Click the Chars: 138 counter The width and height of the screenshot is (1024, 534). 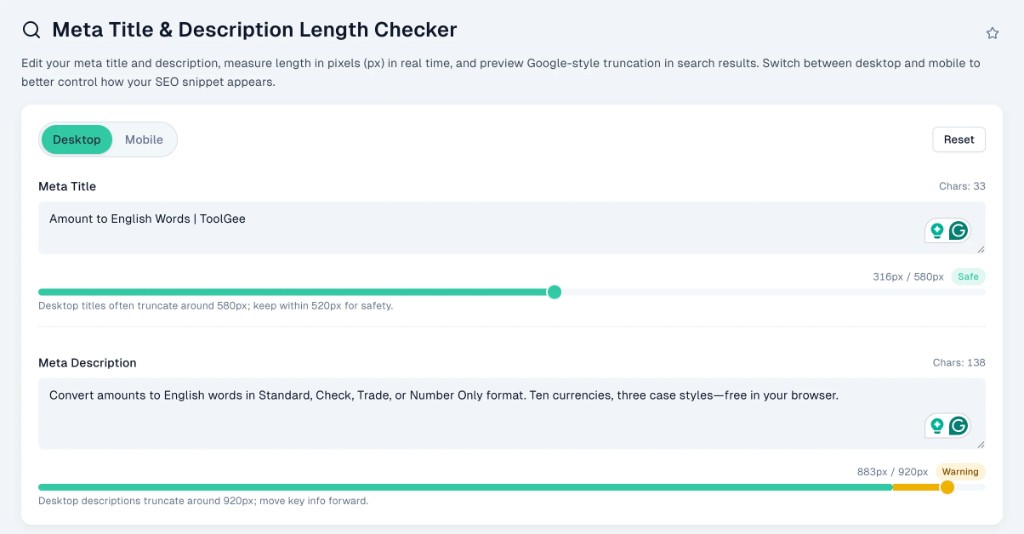click(x=959, y=362)
